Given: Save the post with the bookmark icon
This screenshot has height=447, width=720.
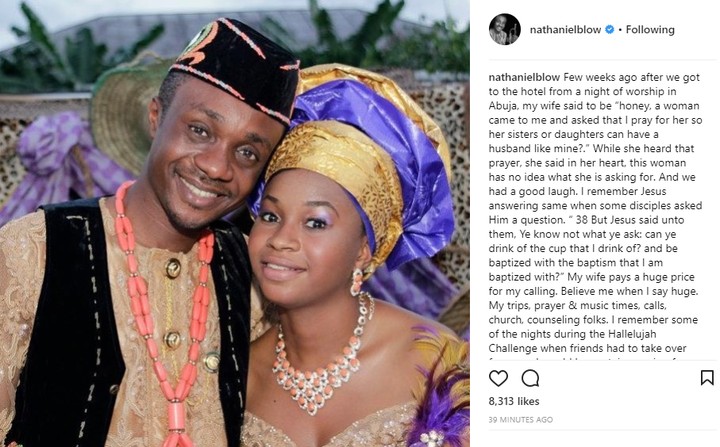Looking at the screenshot, I should (x=707, y=378).
